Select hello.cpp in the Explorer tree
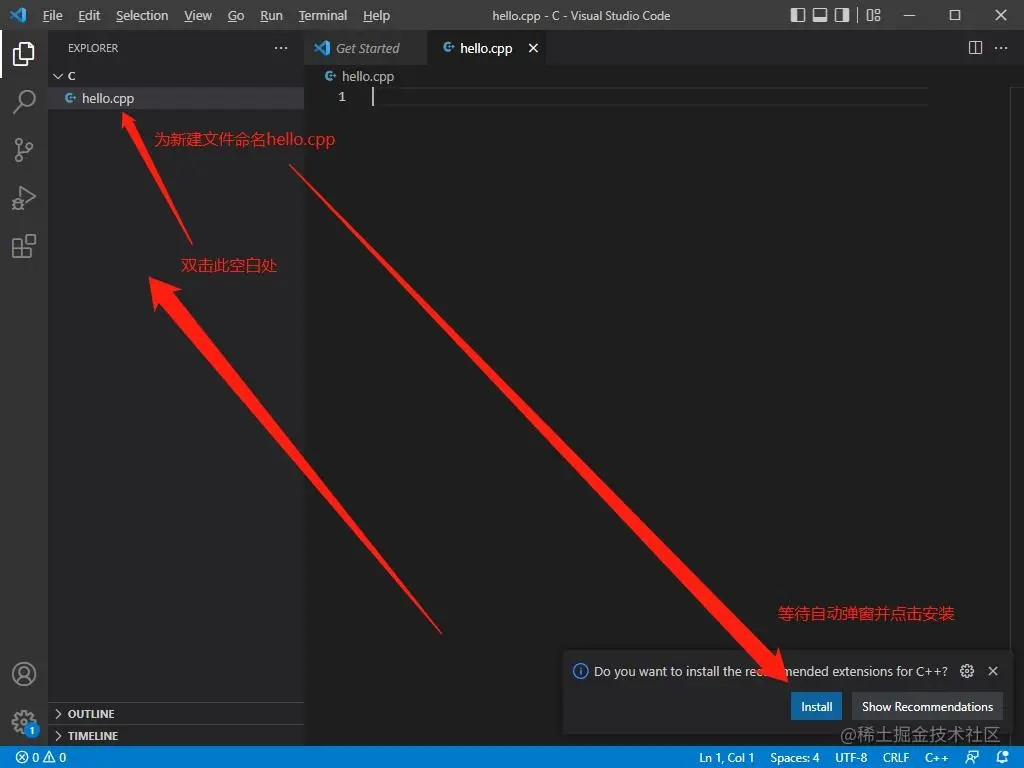This screenshot has height=768, width=1024. [x=176, y=98]
